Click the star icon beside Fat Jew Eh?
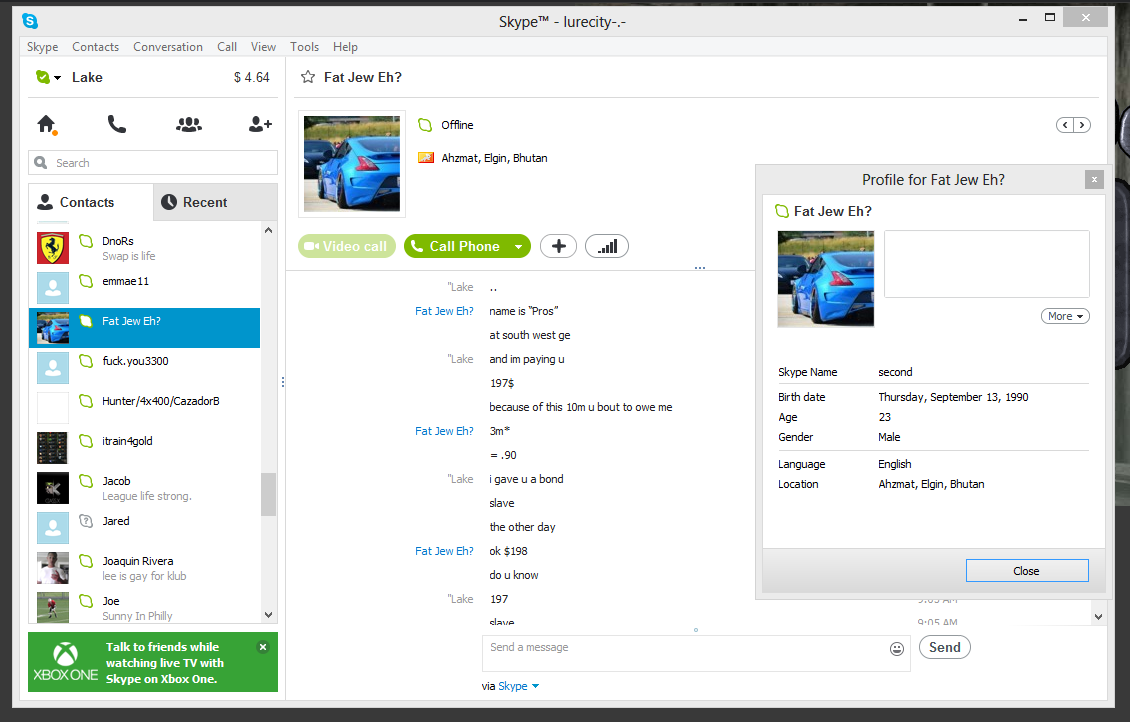Viewport: 1130px width, 722px height. [308, 77]
